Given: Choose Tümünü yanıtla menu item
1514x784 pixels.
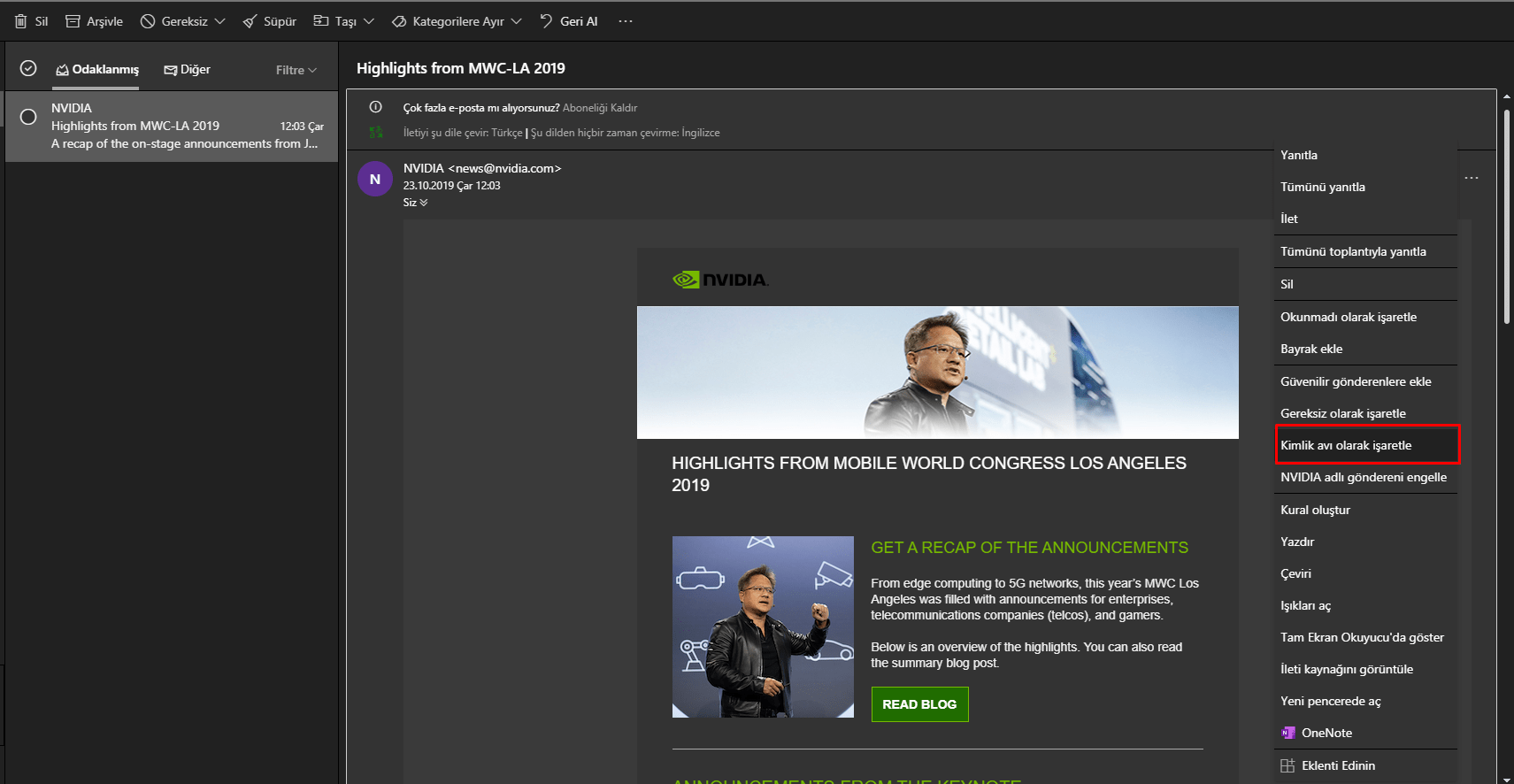Looking at the screenshot, I should pyautogui.click(x=1365, y=187).
